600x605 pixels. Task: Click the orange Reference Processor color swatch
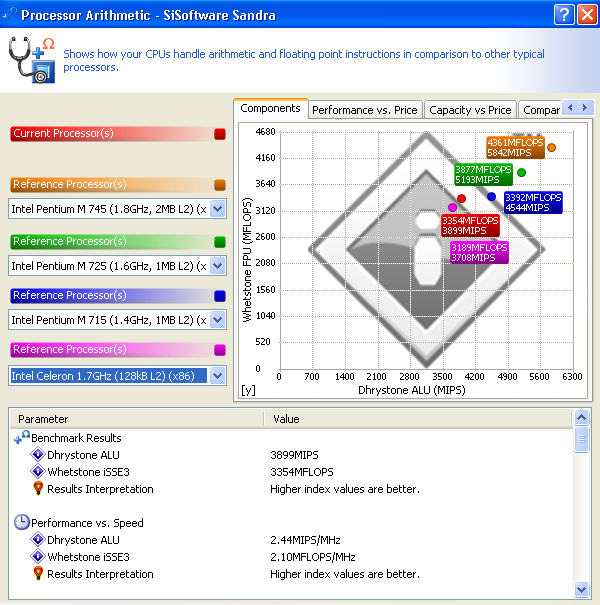[220, 185]
